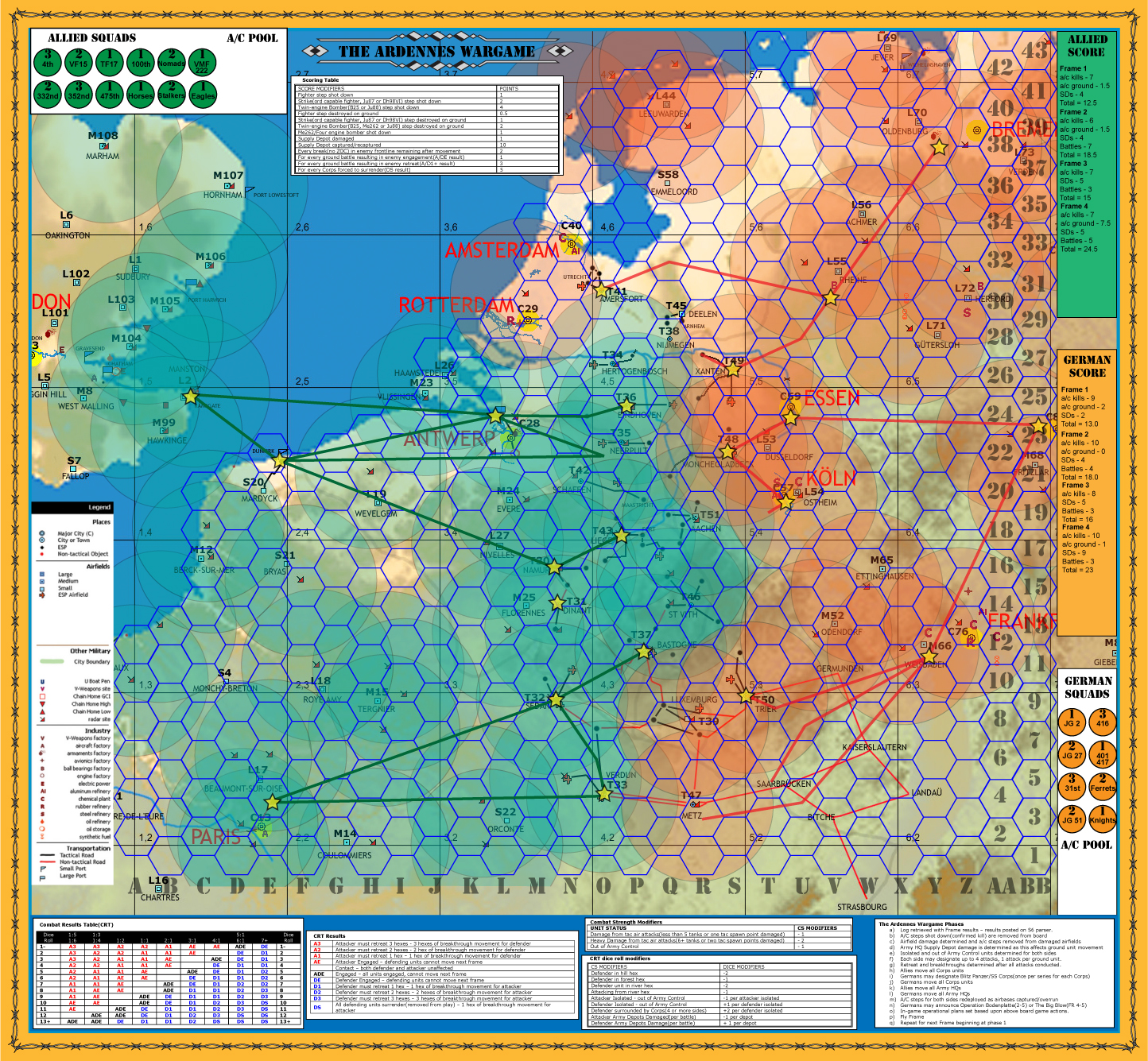Click the Allied Score heading
This screenshot has height=1061, width=1148.
point(1087,45)
